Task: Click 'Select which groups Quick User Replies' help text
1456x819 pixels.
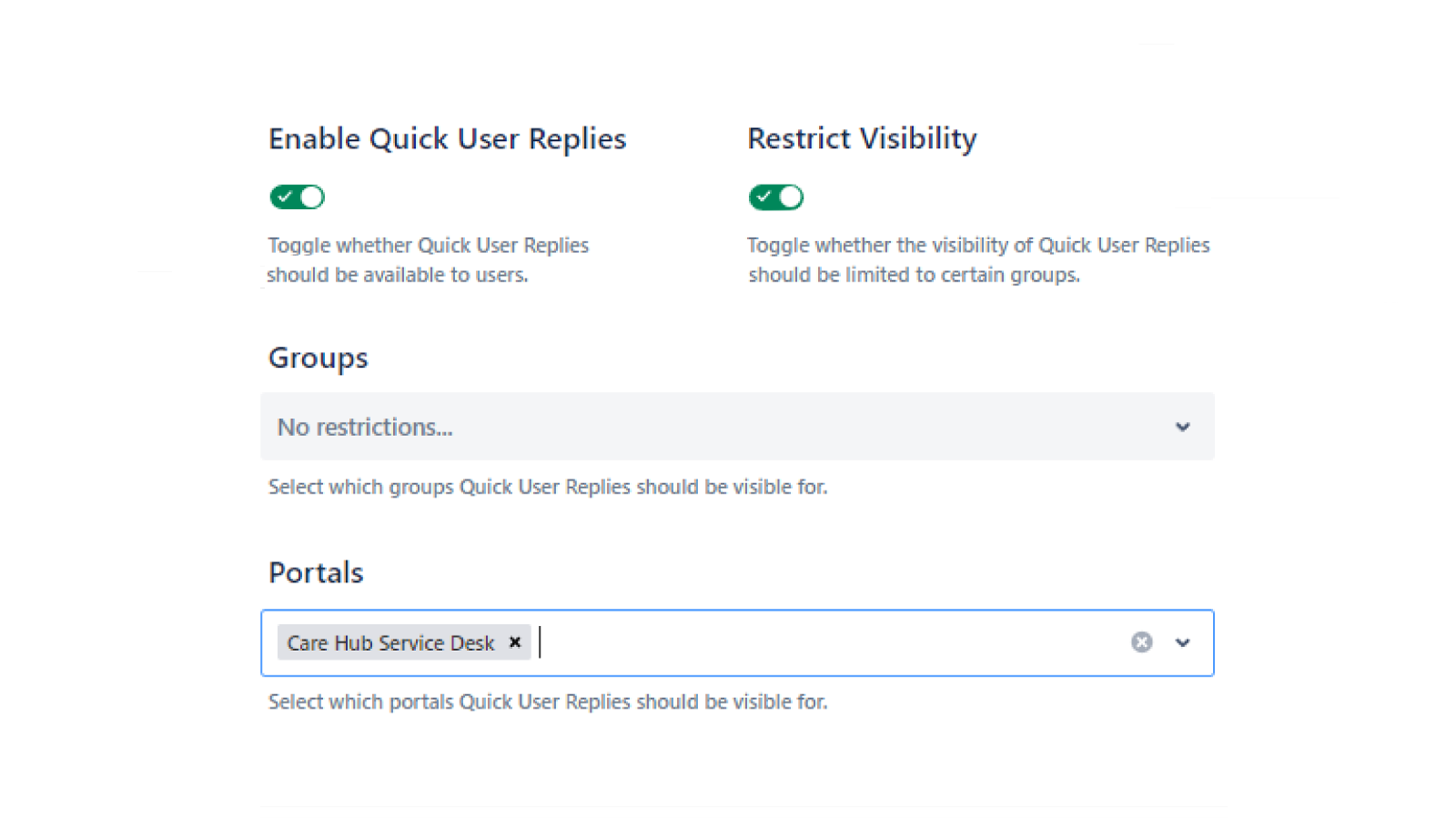Action: pyautogui.click(x=548, y=487)
